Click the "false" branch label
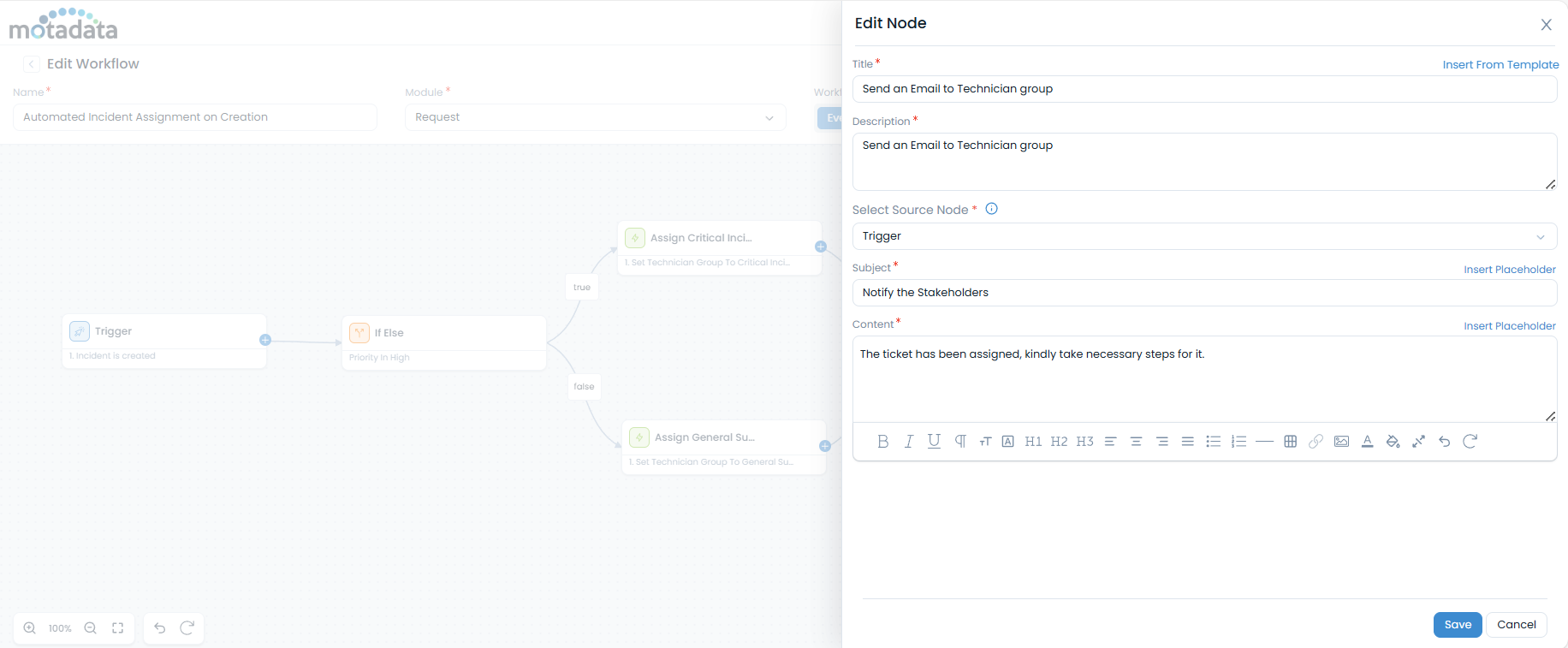This screenshot has width=1568, height=648. [x=584, y=387]
